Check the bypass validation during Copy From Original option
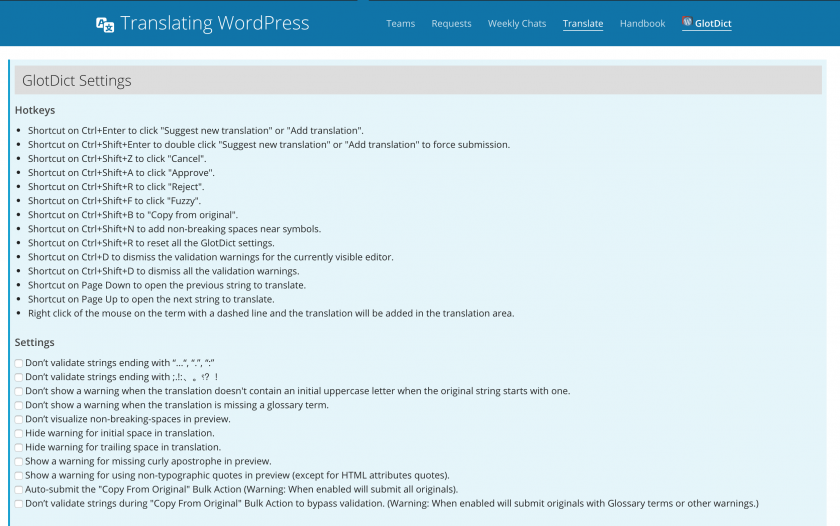This screenshot has width=840, height=526. (x=19, y=503)
